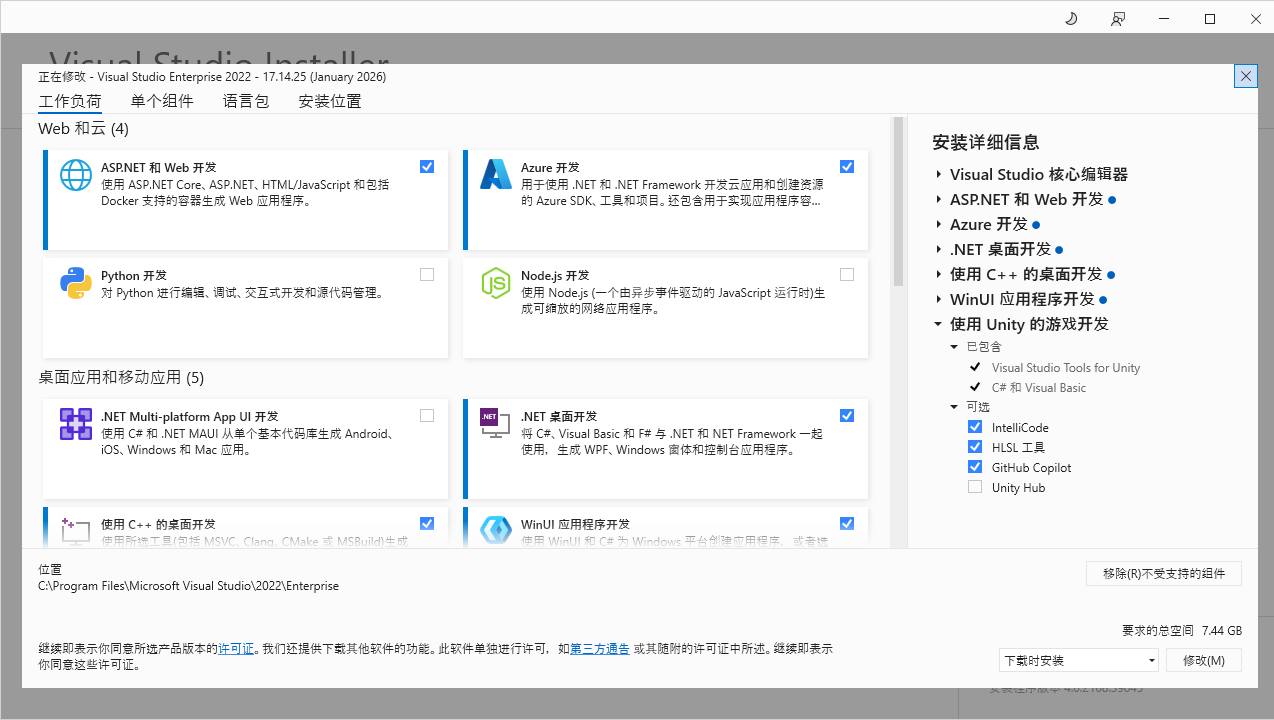The width and height of the screenshot is (1274, 720).
Task: Click the Azure development logo icon
Action: pyautogui.click(x=496, y=175)
